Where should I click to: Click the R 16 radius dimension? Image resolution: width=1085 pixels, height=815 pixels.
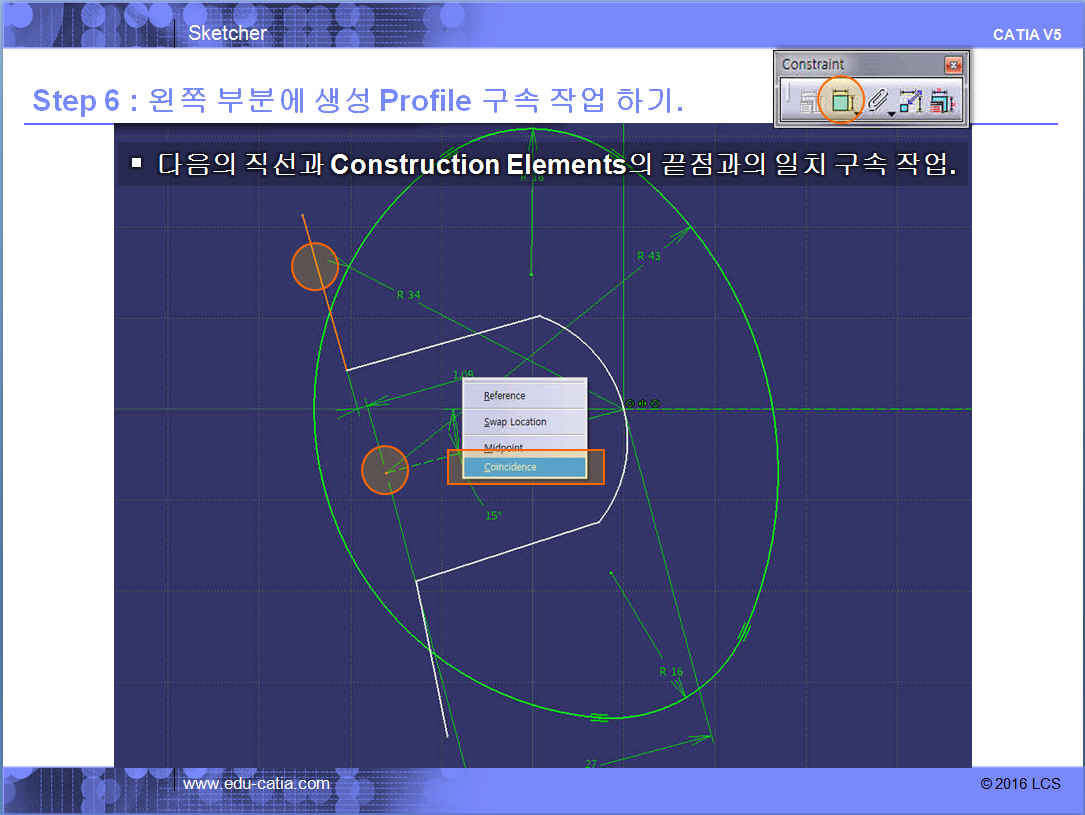pyautogui.click(x=670, y=671)
